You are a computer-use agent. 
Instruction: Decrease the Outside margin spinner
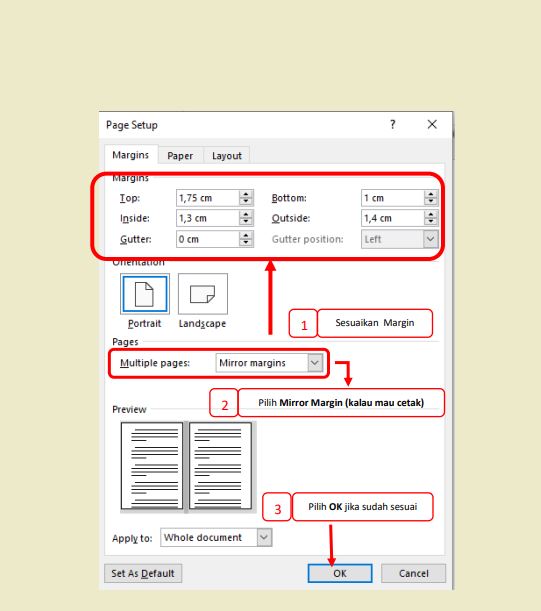pos(430,222)
